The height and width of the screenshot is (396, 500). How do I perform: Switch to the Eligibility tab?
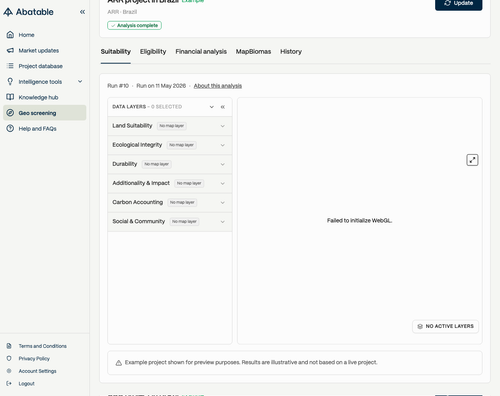click(x=153, y=52)
